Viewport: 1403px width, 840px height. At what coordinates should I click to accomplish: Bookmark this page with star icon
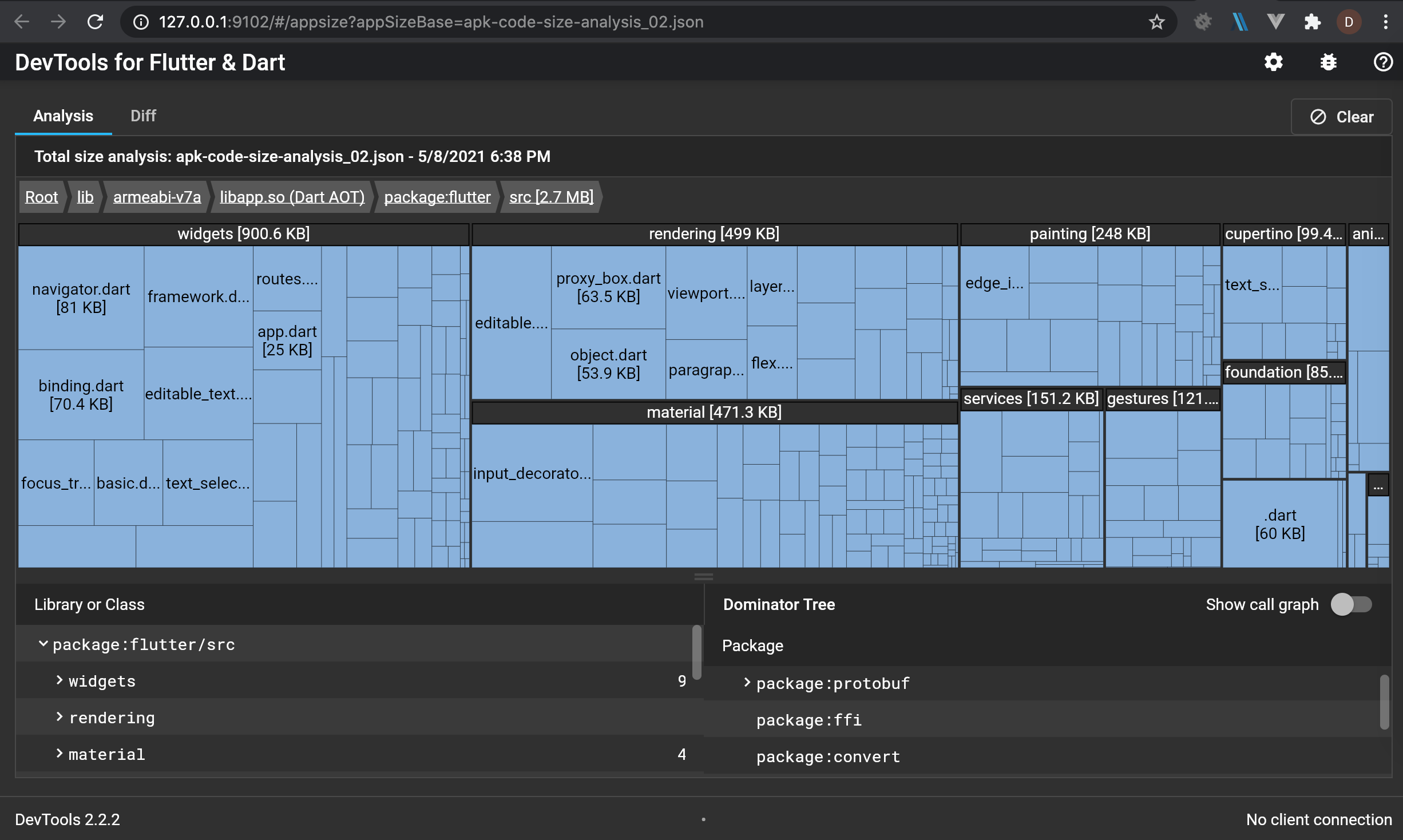point(1156,22)
